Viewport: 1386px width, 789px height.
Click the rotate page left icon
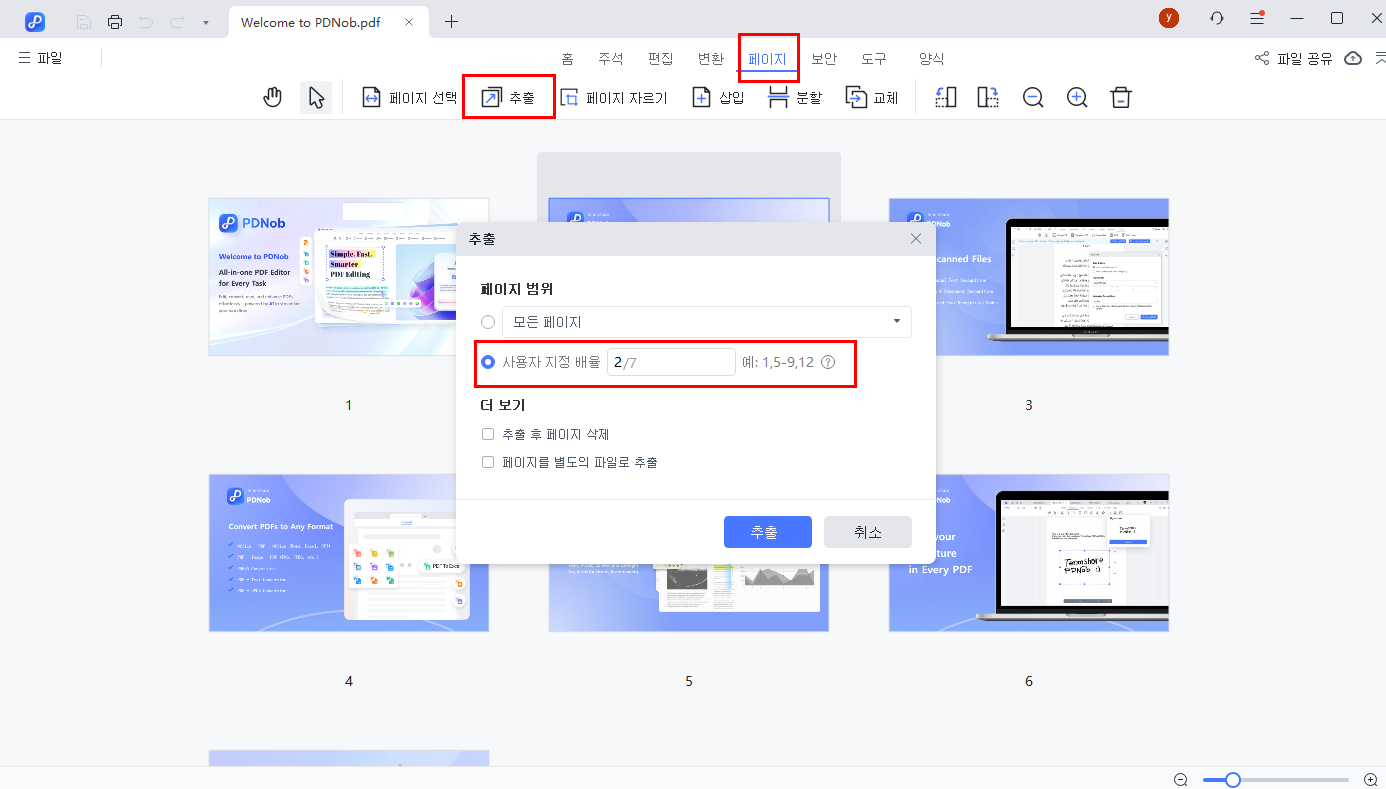[x=945, y=97]
